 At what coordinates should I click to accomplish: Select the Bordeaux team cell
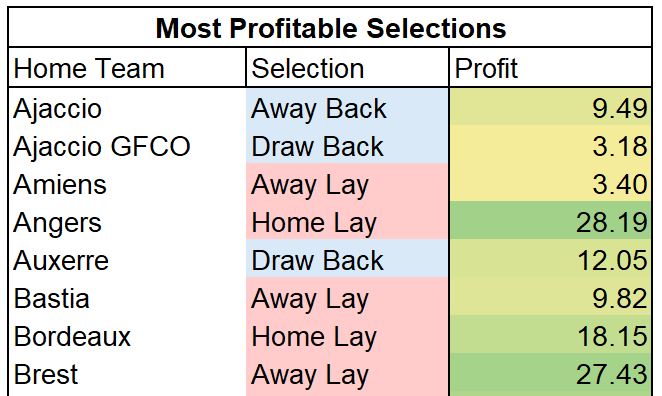coord(127,335)
